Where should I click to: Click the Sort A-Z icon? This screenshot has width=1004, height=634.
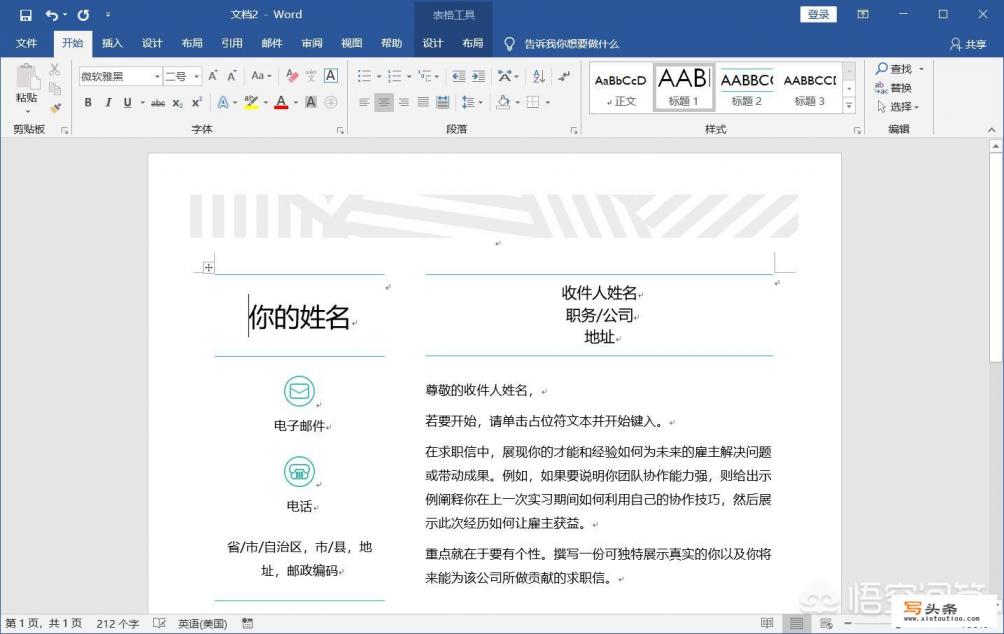point(538,76)
